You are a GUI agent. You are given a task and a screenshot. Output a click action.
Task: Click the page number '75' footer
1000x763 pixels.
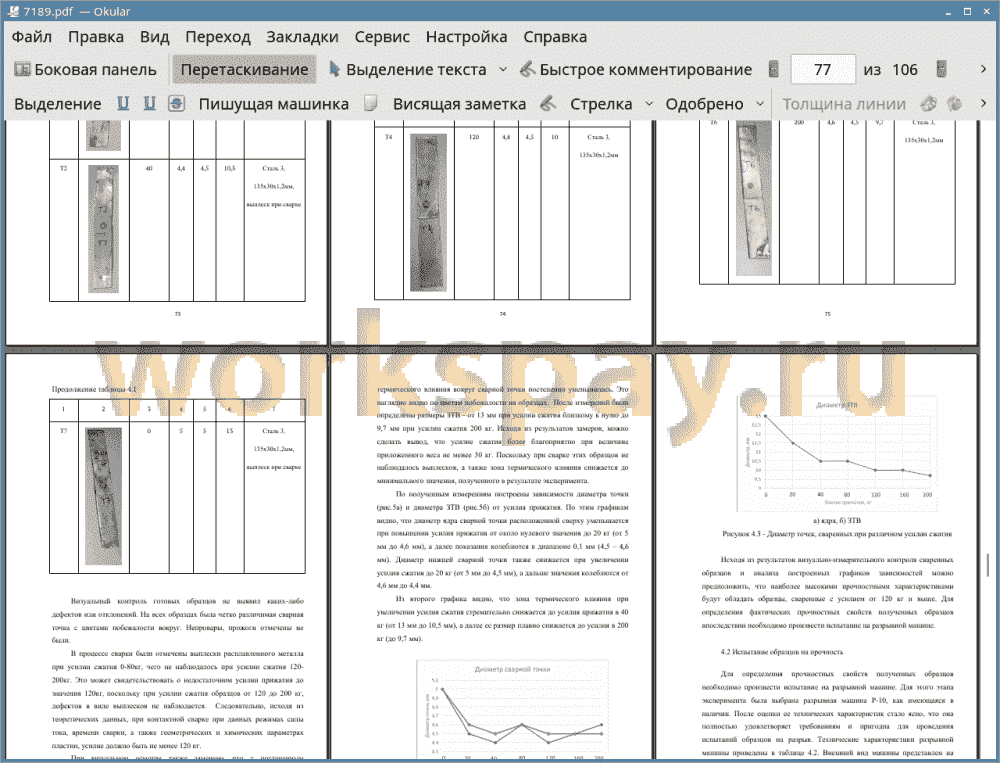[828, 314]
